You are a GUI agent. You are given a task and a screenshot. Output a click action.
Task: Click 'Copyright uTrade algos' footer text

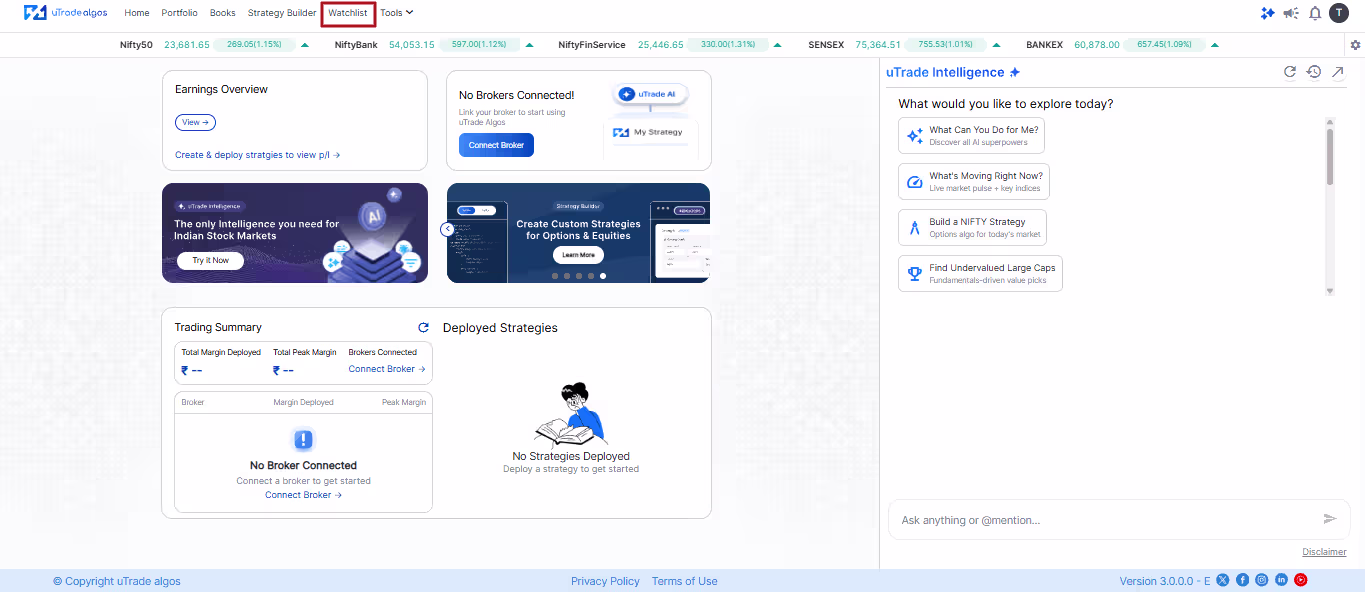coord(117,581)
